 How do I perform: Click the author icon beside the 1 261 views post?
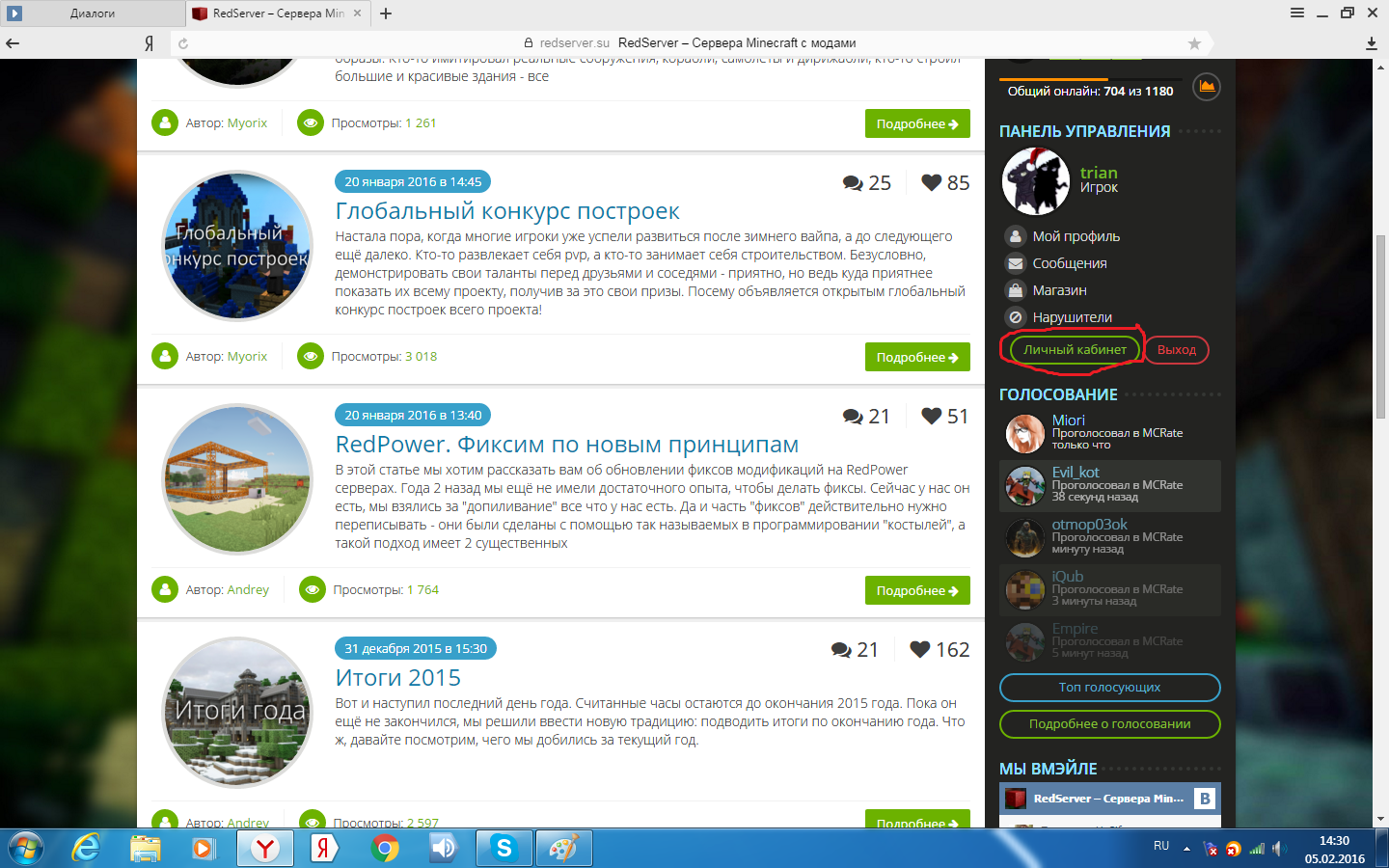(165, 123)
